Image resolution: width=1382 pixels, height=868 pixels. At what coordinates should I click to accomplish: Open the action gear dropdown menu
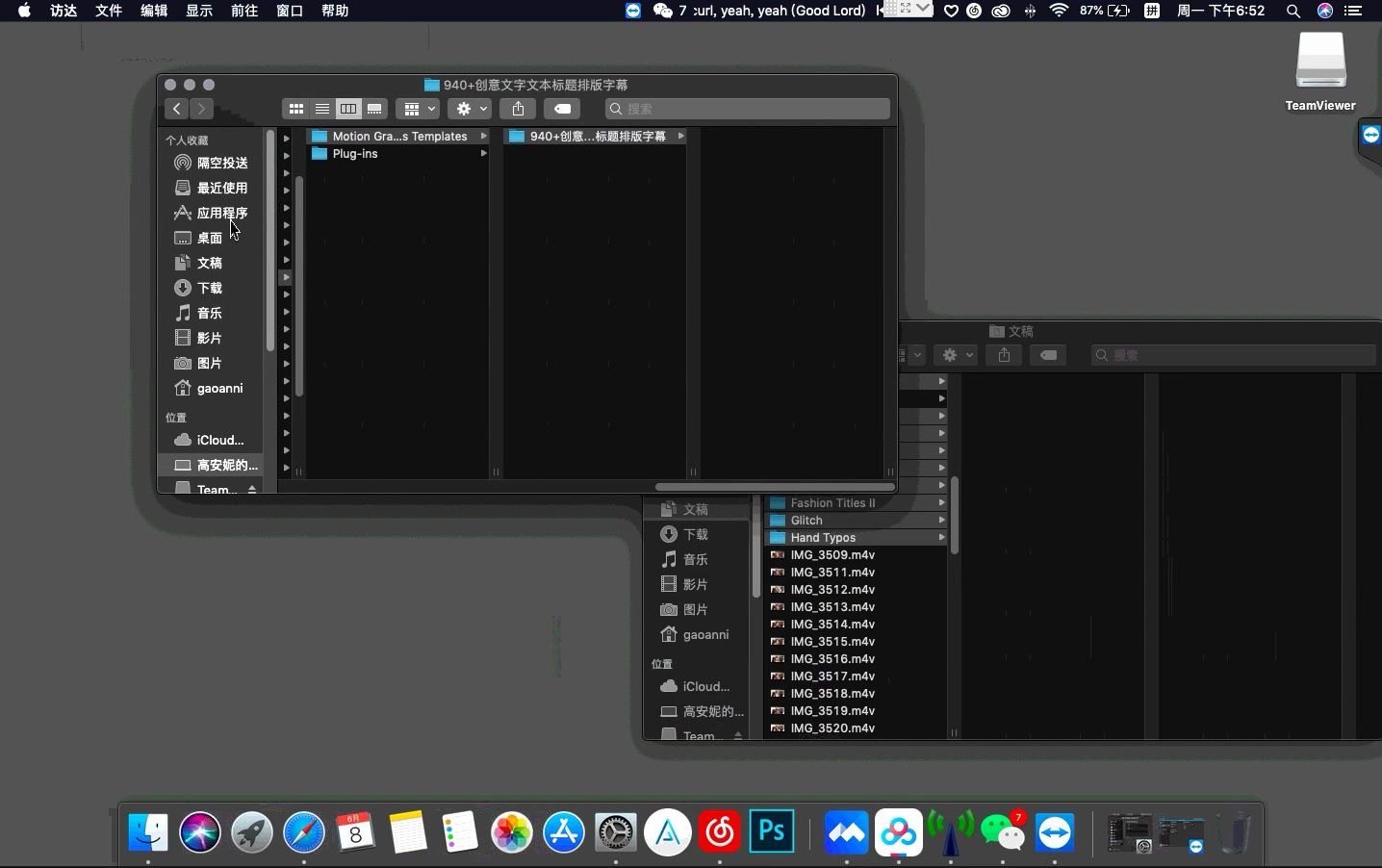[469, 109]
